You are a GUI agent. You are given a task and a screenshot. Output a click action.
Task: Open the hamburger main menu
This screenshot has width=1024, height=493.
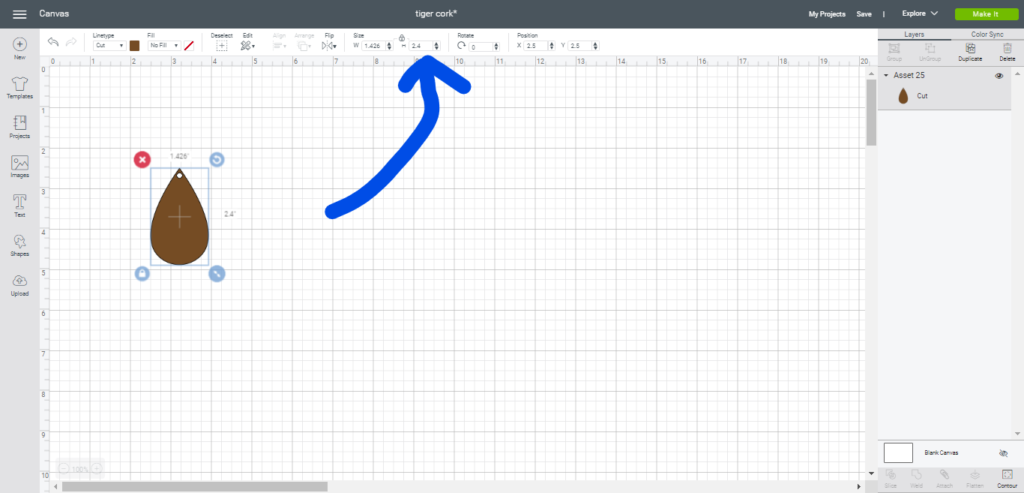click(19, 14)
